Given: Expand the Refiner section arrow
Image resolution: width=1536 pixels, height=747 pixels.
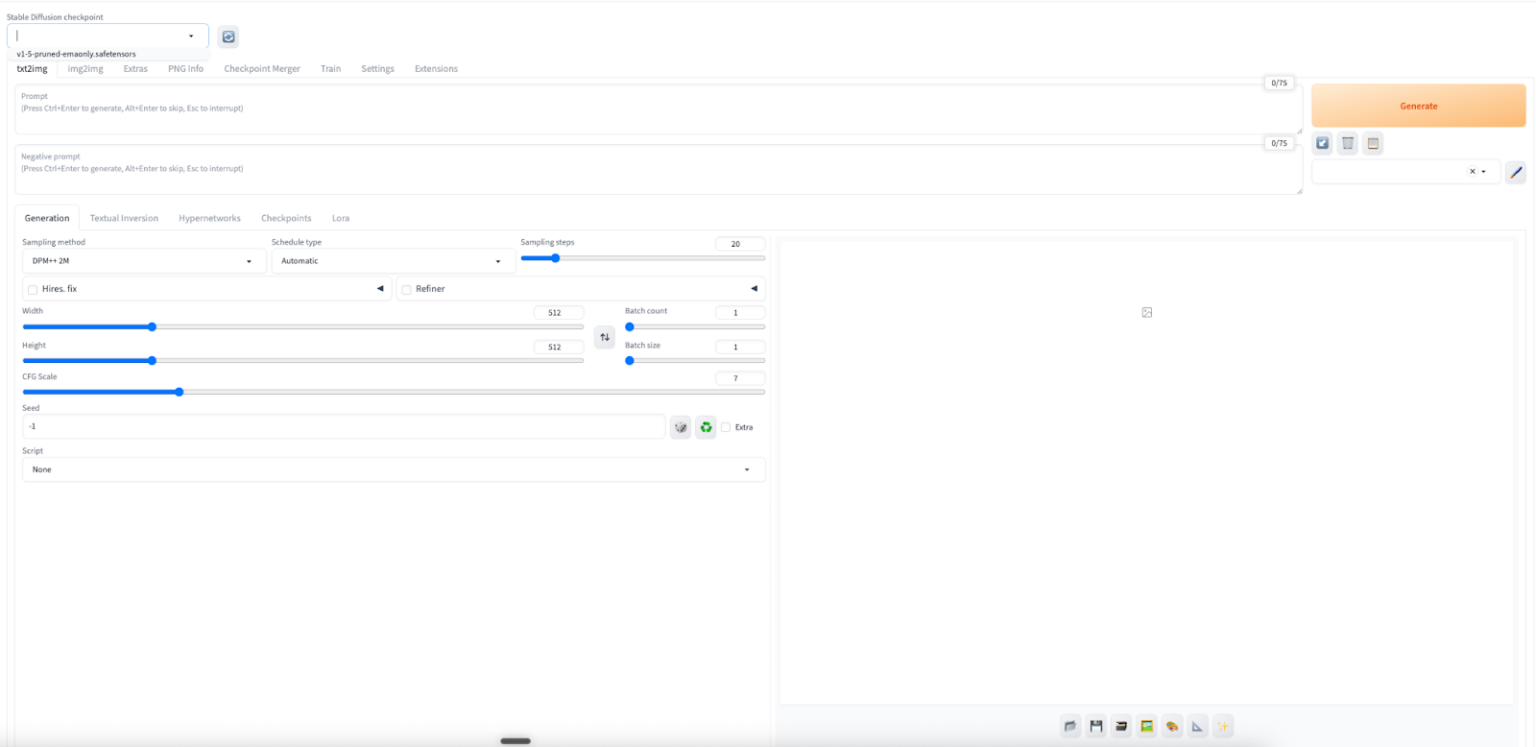Looking at the screenshot, I should pos(754,289).
